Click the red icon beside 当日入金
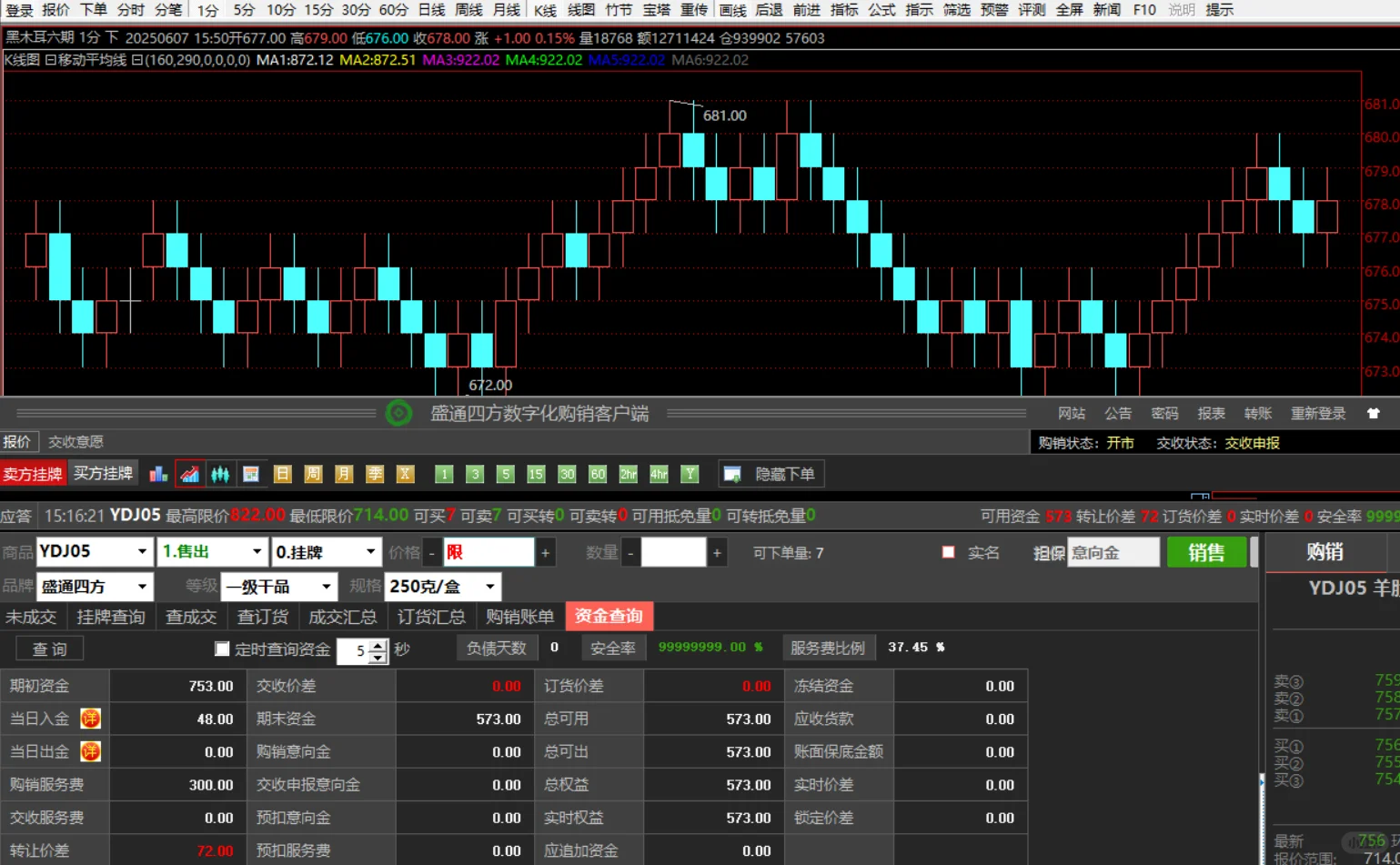Viewport: 1400px width, 865px height. point(90,719)
